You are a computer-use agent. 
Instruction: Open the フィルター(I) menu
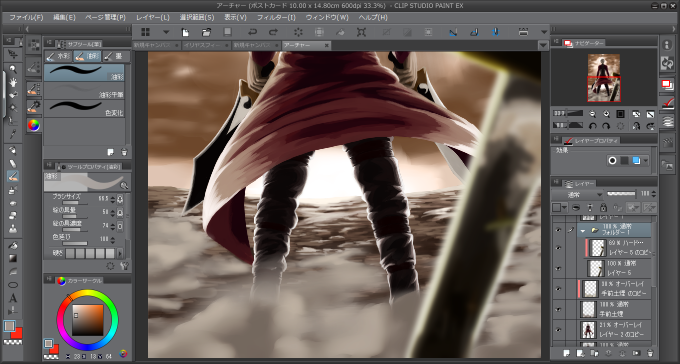coord(276,17)
